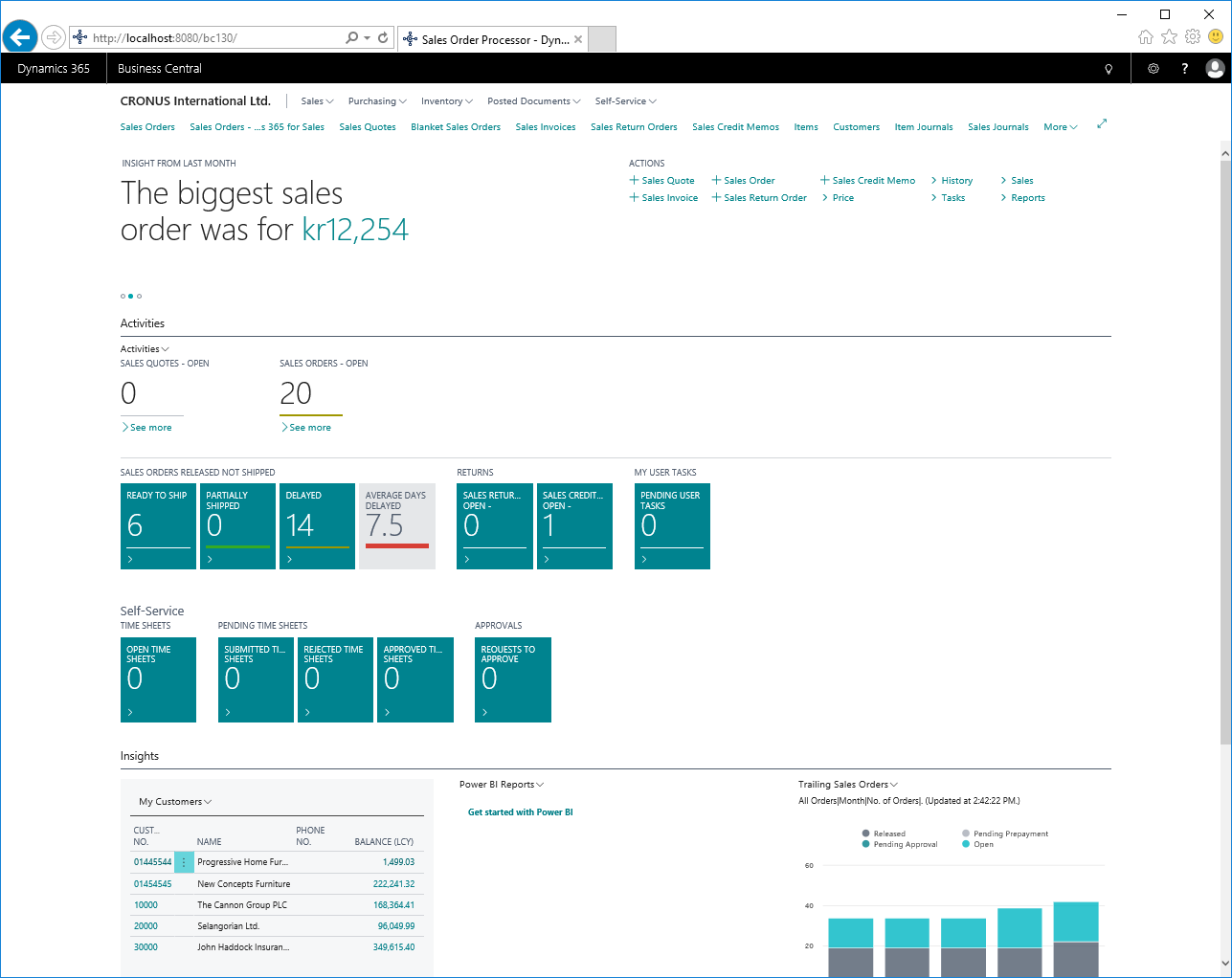Click the kr12,254 biggest order amount
The image size is (1232, 978).
(355, 230)
